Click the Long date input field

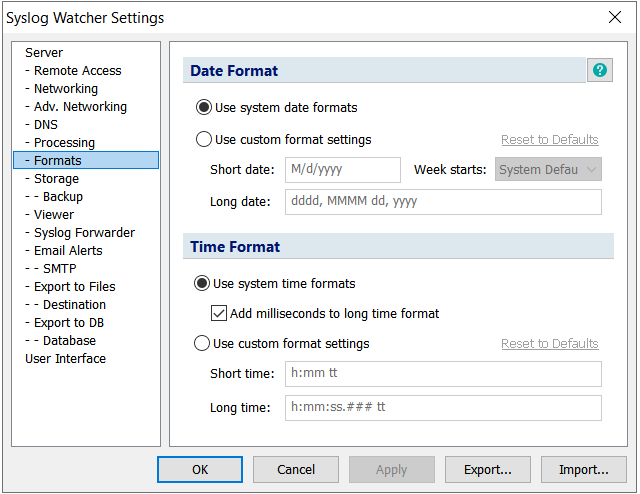click(443, 202)
